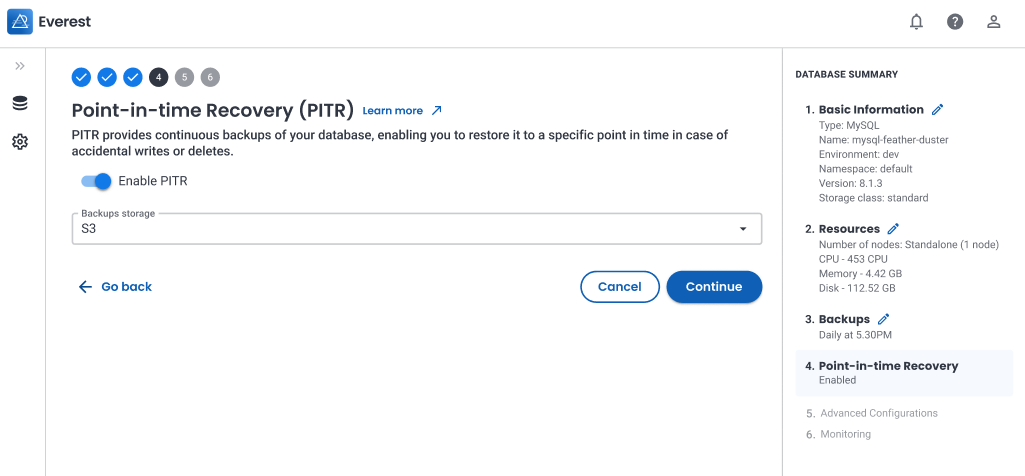The height and width of the screenshot is (476, 1025).
Task: Open the settings gear in sidebar
Action: pyautogui.click(x=20, y=142)
